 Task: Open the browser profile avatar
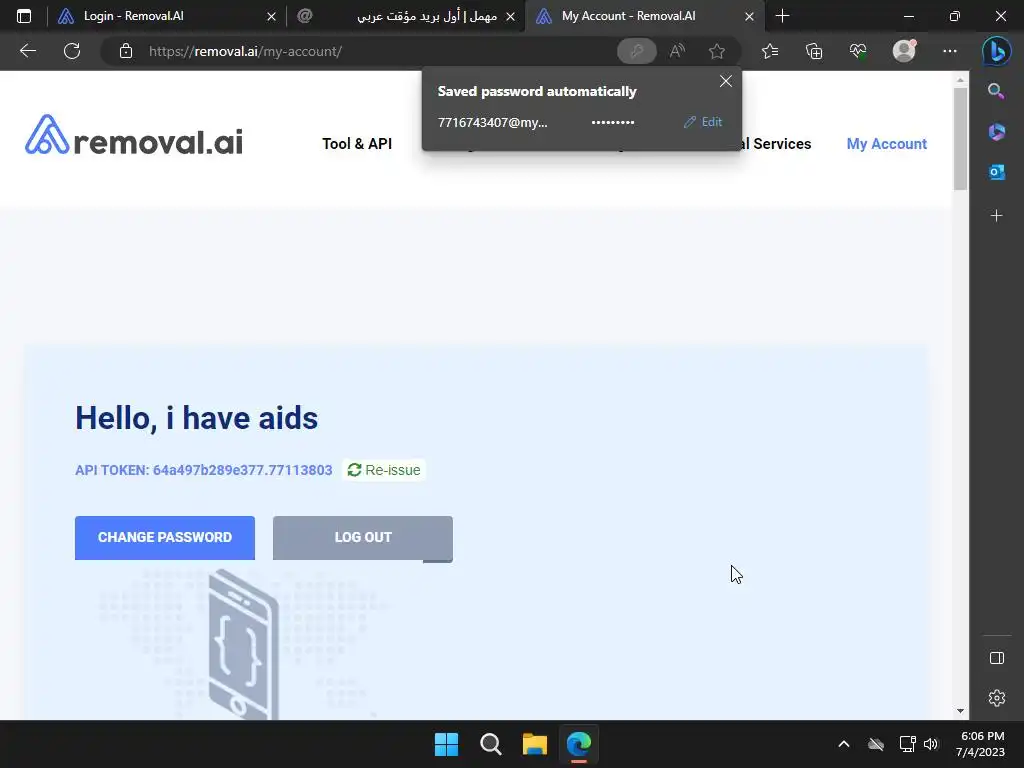click(904, 51)
